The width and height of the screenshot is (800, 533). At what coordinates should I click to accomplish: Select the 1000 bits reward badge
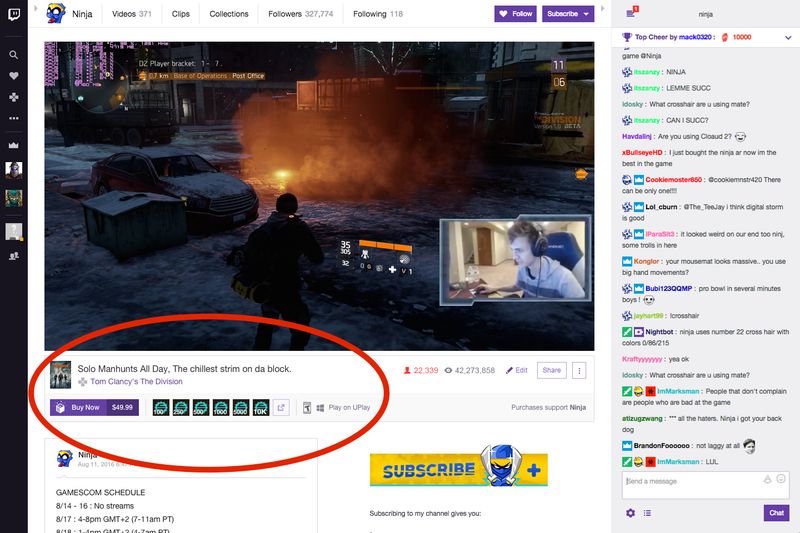[220, 408]
